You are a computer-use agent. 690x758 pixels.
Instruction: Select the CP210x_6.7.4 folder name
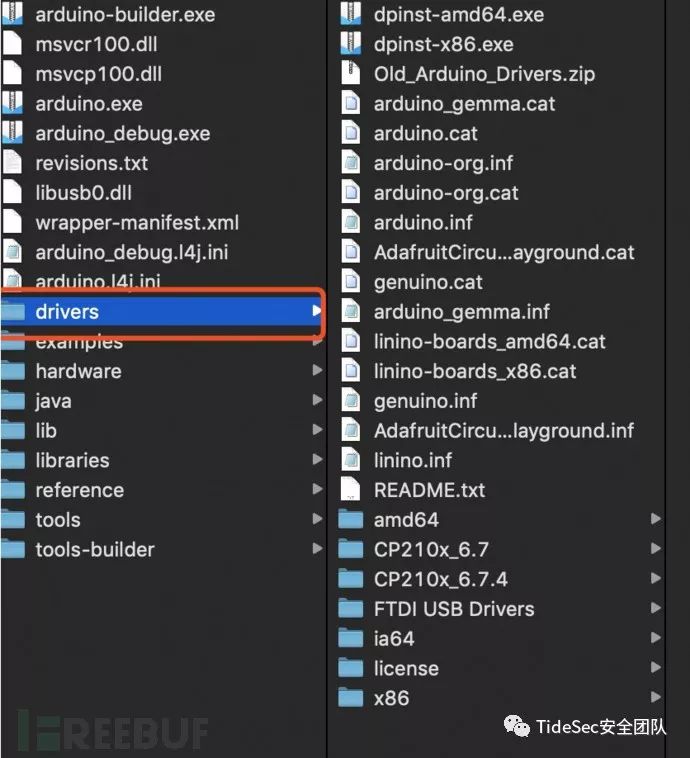440,579
